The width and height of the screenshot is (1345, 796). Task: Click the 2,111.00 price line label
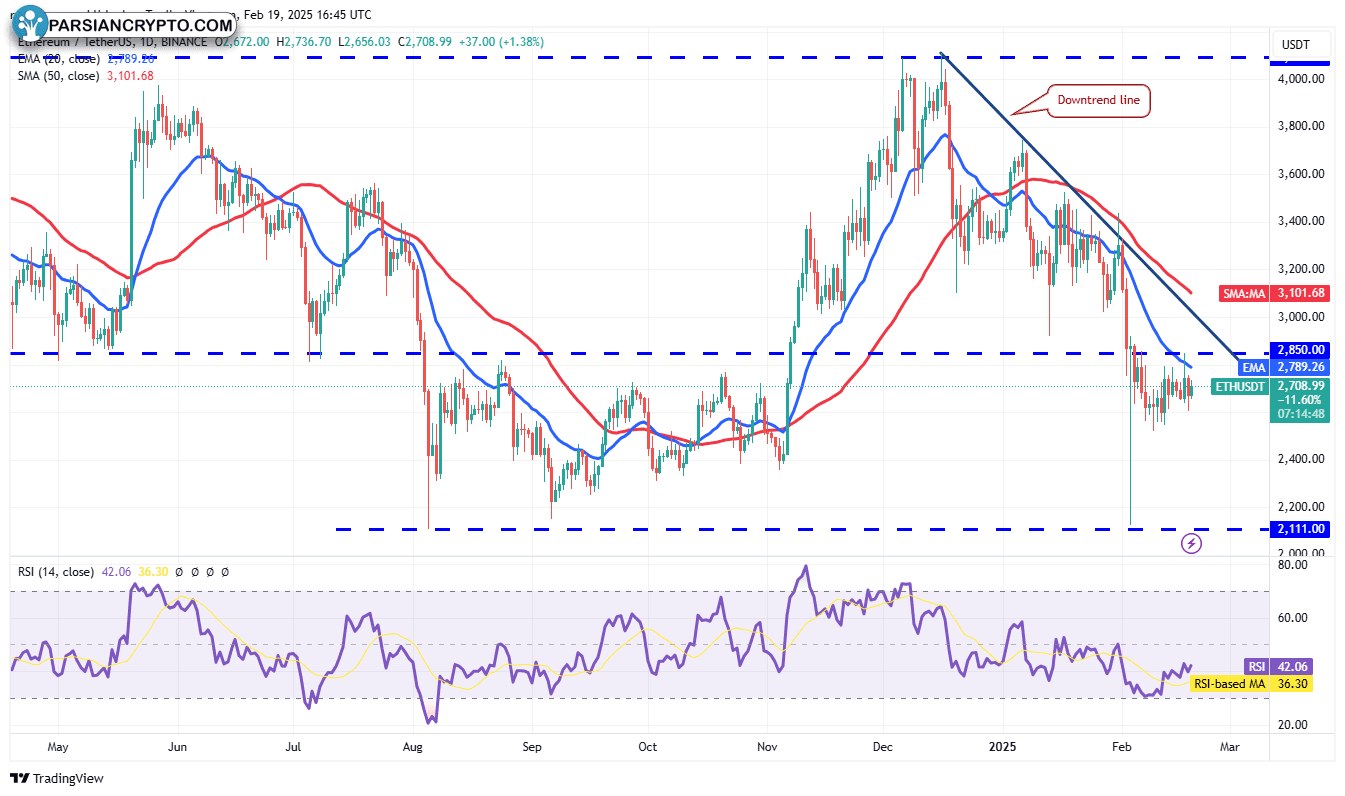tap(1298, 529)
